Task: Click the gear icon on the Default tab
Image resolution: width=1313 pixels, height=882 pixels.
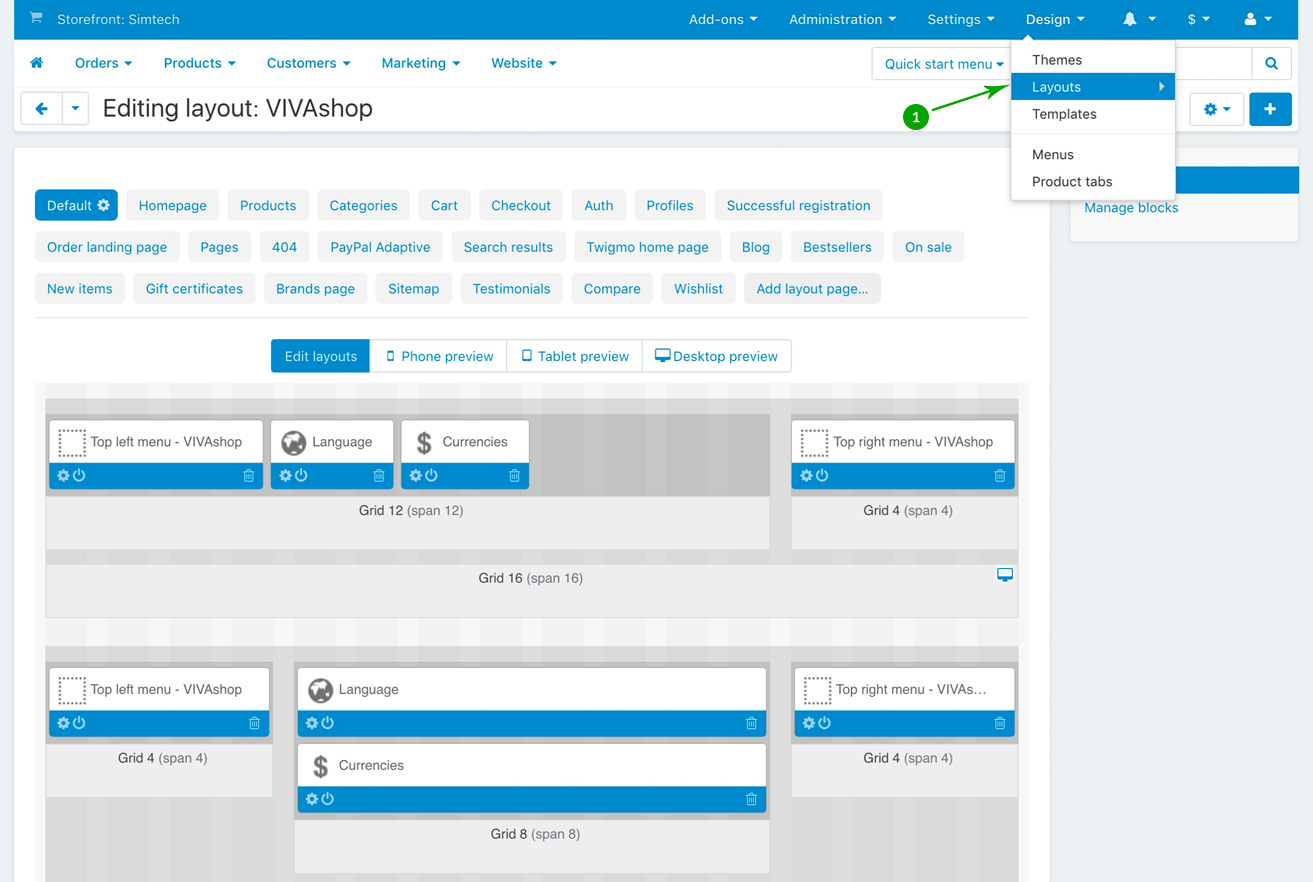Action: click(104, 205)
